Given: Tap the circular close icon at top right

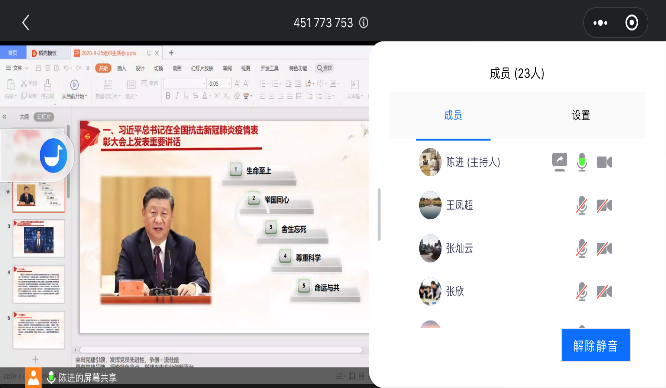Looking at the screenshot, I should pyautogui.click(x=631, y=23).
